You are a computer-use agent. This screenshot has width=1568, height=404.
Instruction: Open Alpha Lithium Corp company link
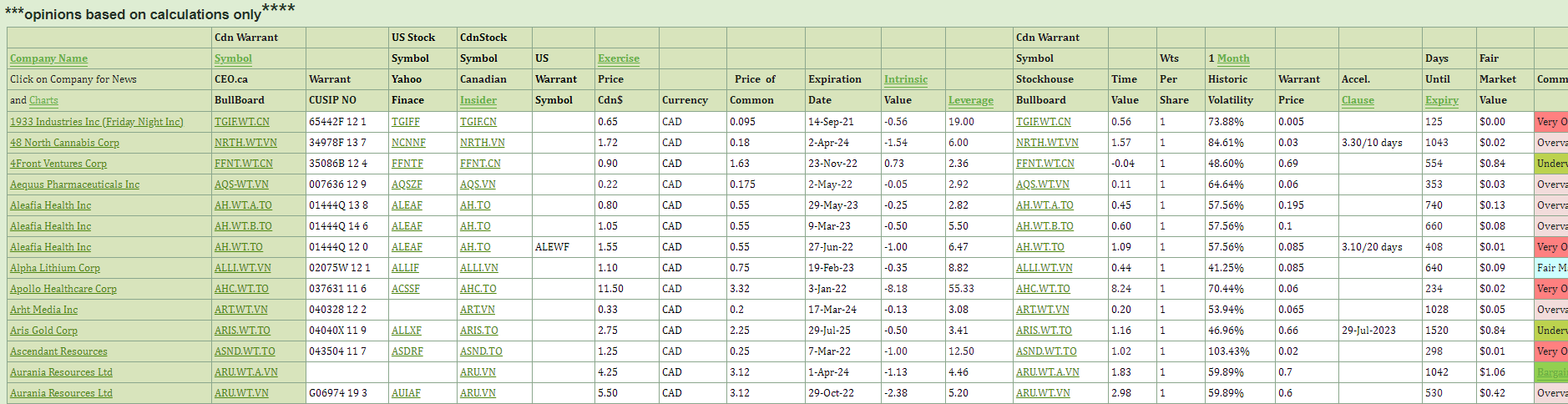pos(55,268)
